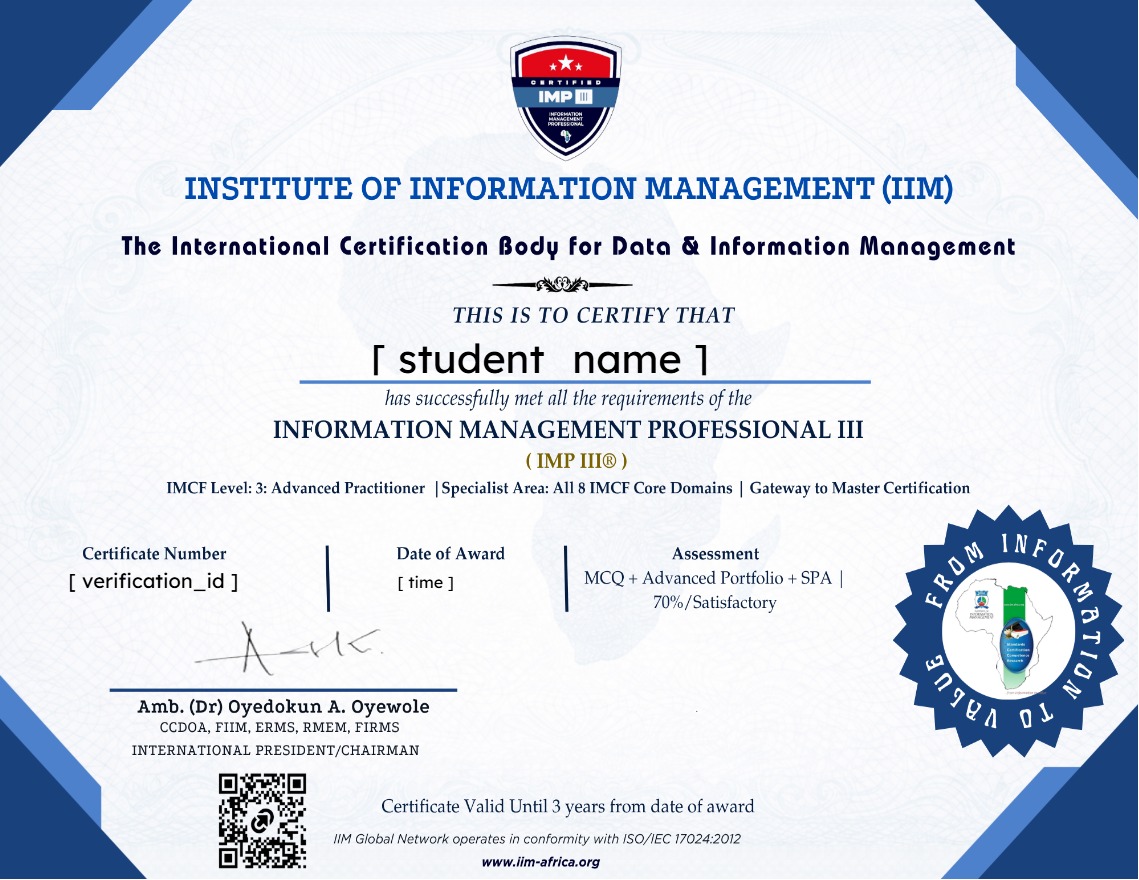The width and height of the screenshot is (1139, 880).
Task: Click the '70%/Satisfactory' text
Action: [x=715, y=602]
